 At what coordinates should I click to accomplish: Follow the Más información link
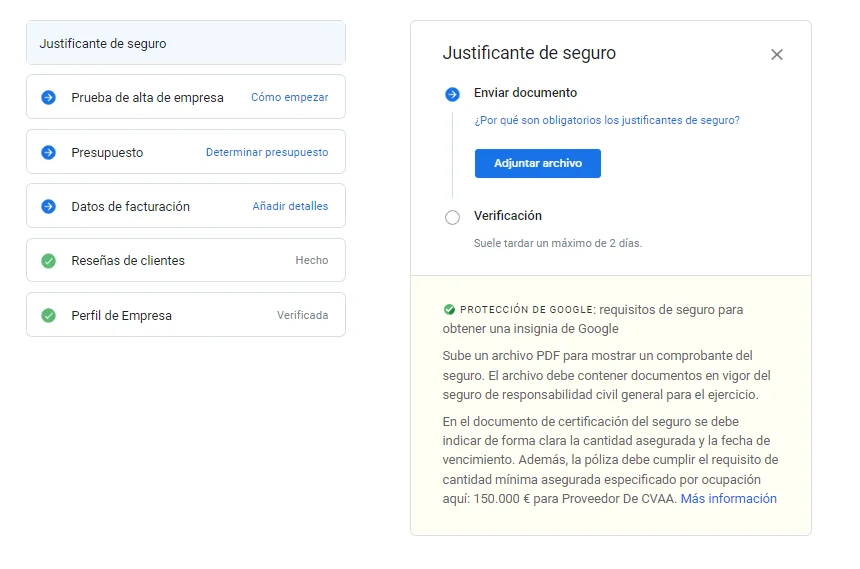728,499
